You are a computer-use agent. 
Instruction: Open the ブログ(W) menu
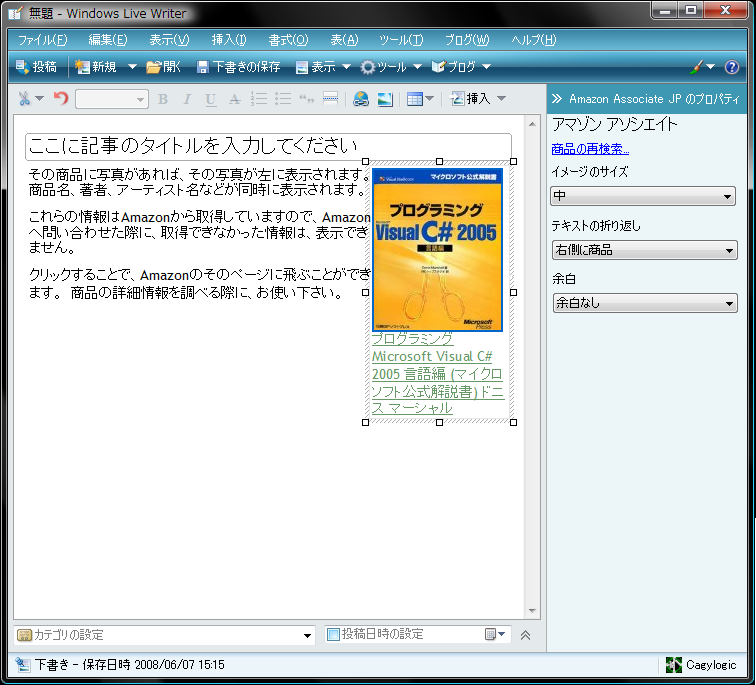coord(466,40)
